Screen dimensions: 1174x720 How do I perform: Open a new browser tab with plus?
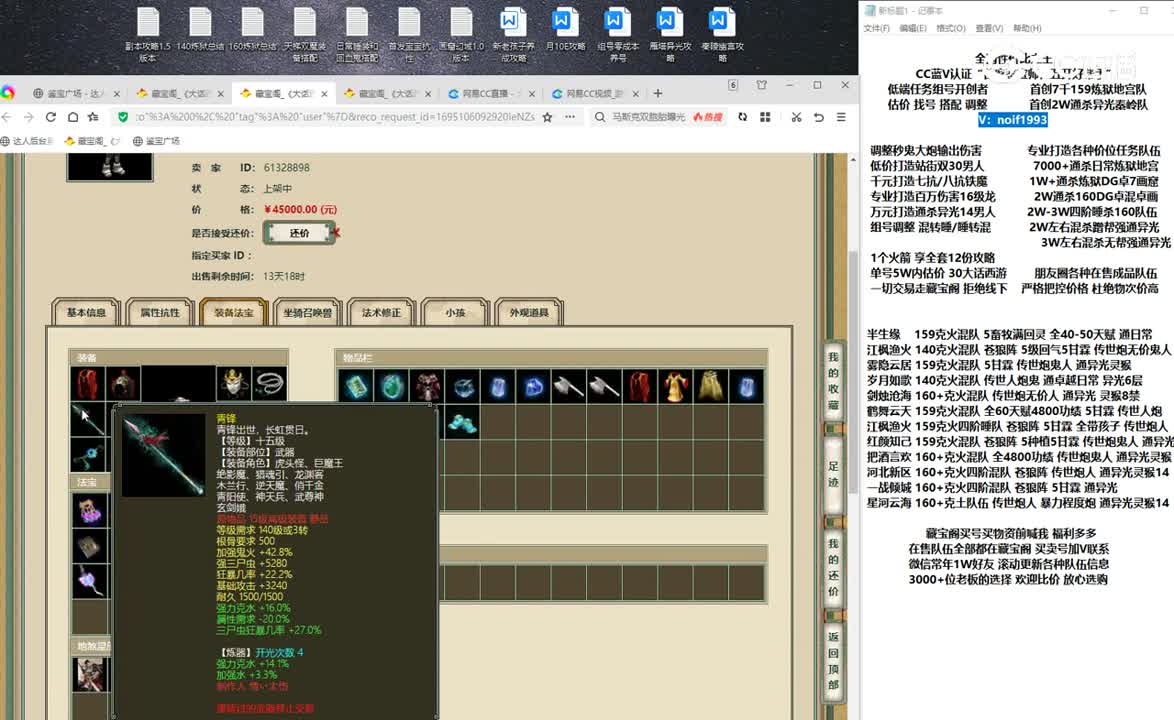coord(657,94)
